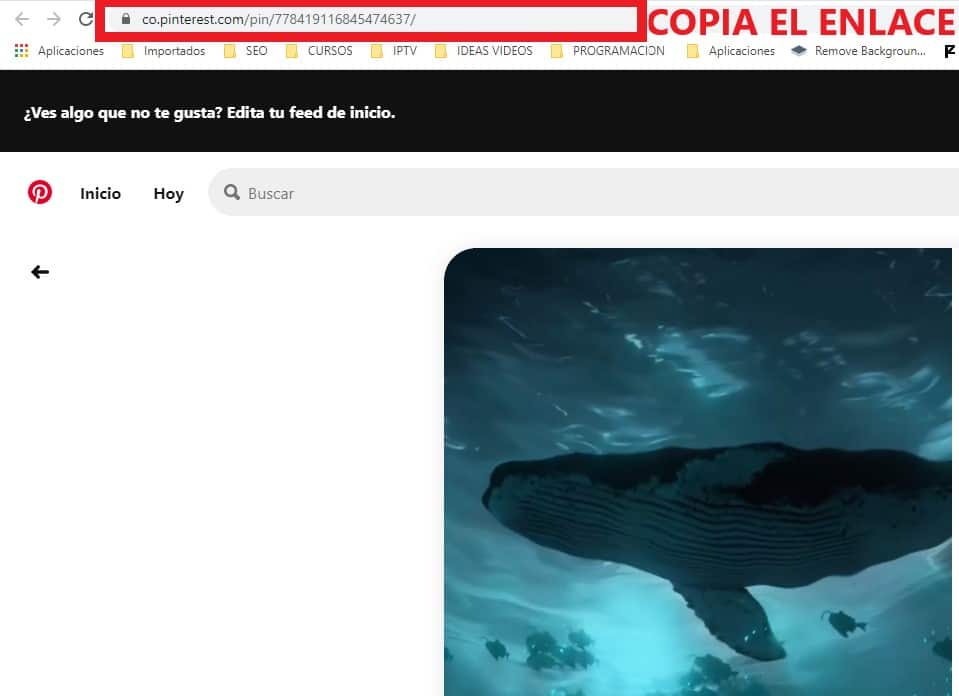Screen dimensions: 959x696
Task: Click the address bar with the pin URL
Action: tap(380, 19)
